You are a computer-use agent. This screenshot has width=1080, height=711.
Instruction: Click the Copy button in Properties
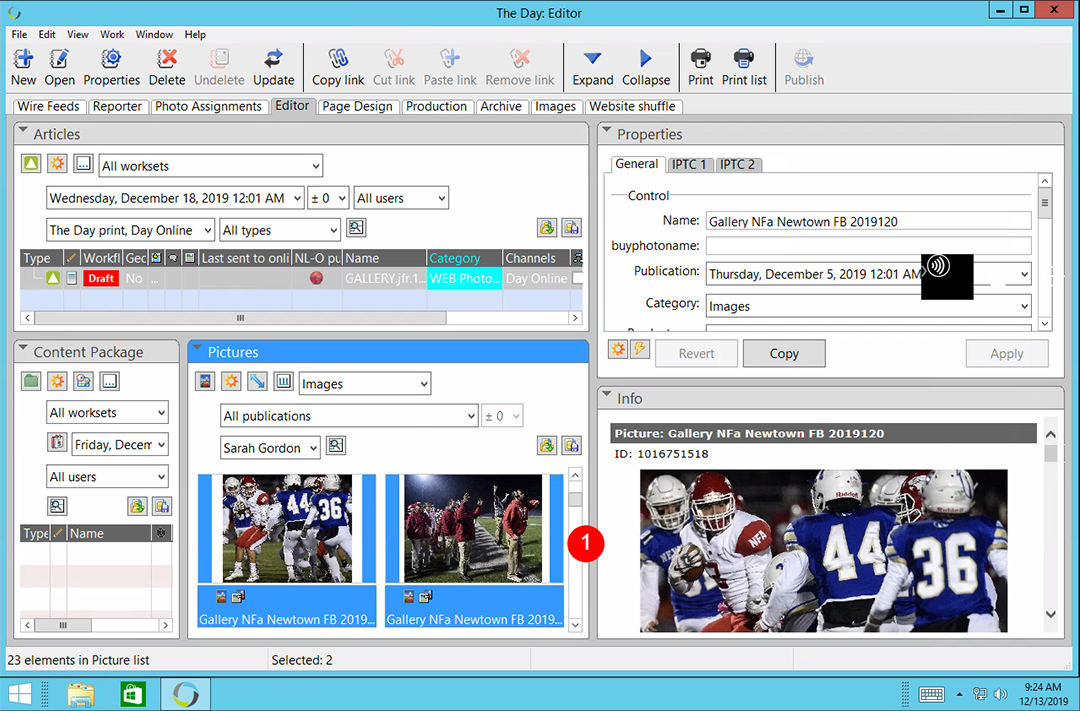[784, 353]
